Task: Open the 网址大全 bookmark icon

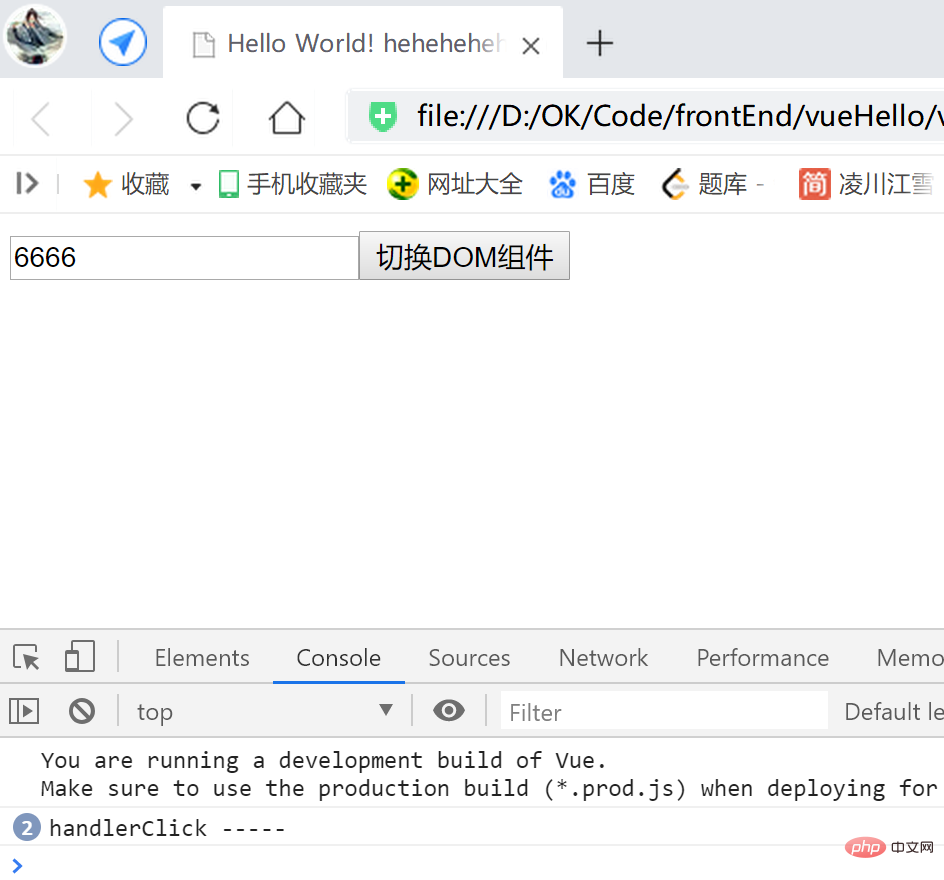Action: click(402, 184)
